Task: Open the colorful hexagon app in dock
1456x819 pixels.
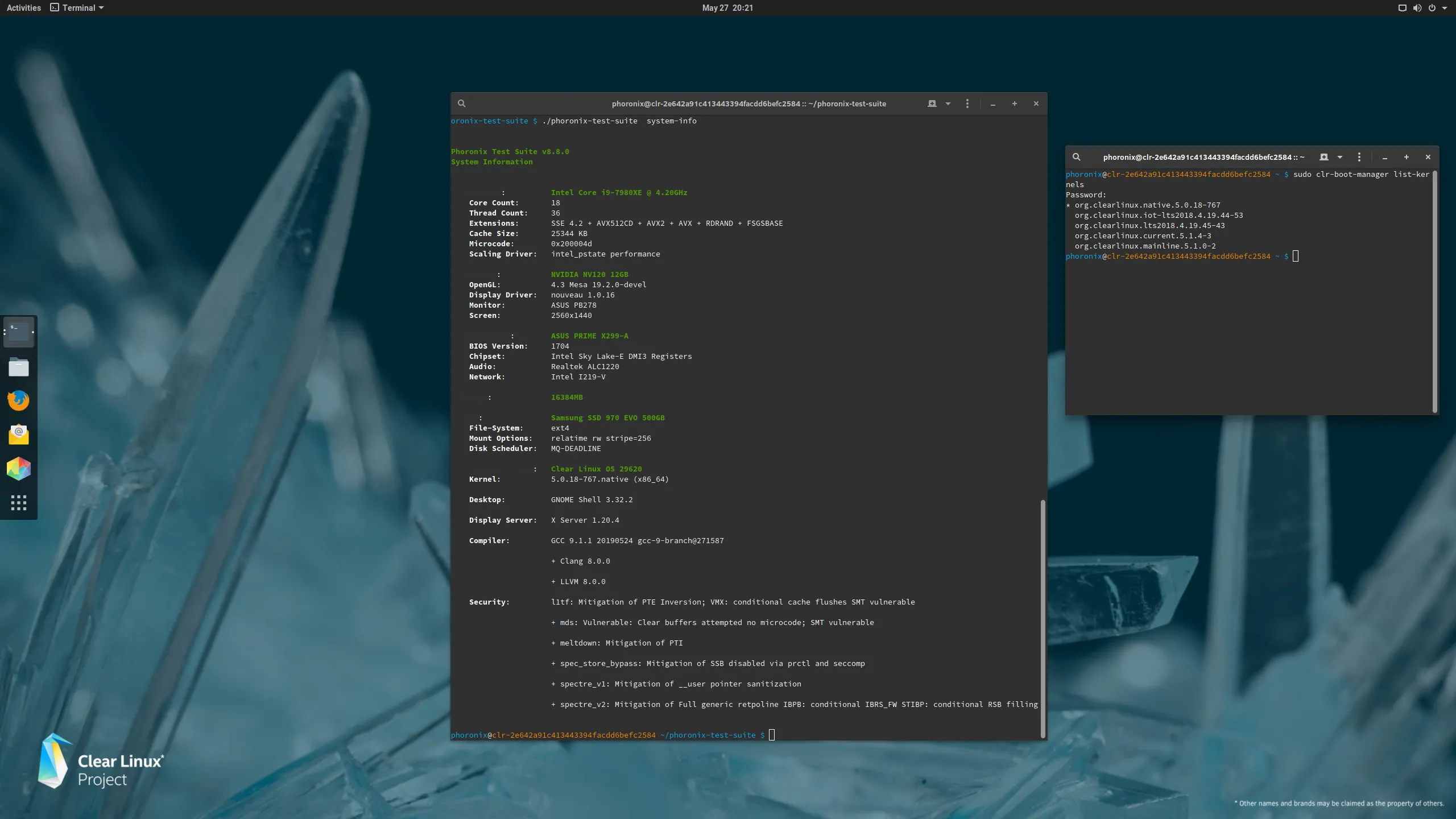Action: 19,469
